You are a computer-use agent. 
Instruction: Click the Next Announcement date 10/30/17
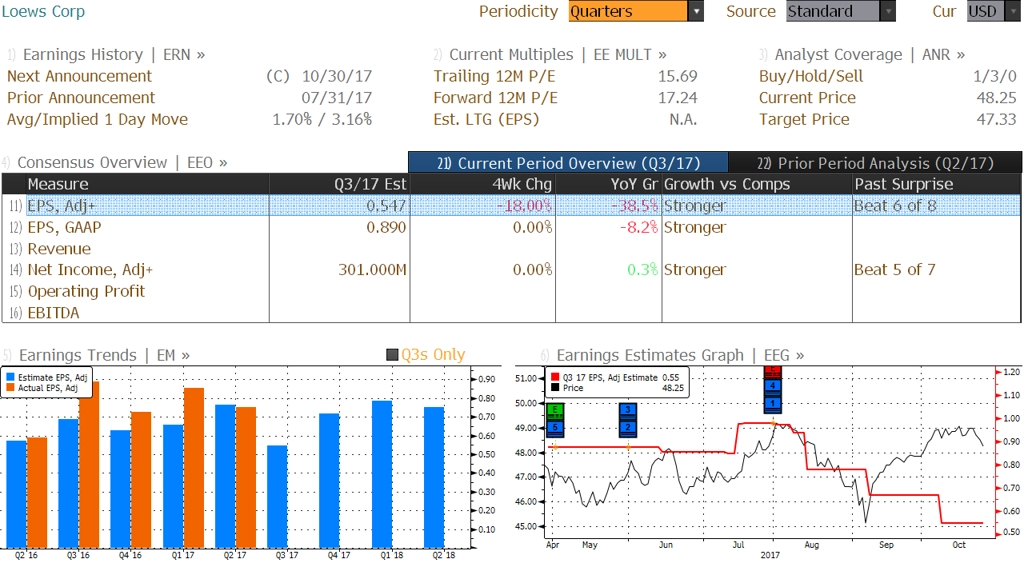(x=337, y=76)
